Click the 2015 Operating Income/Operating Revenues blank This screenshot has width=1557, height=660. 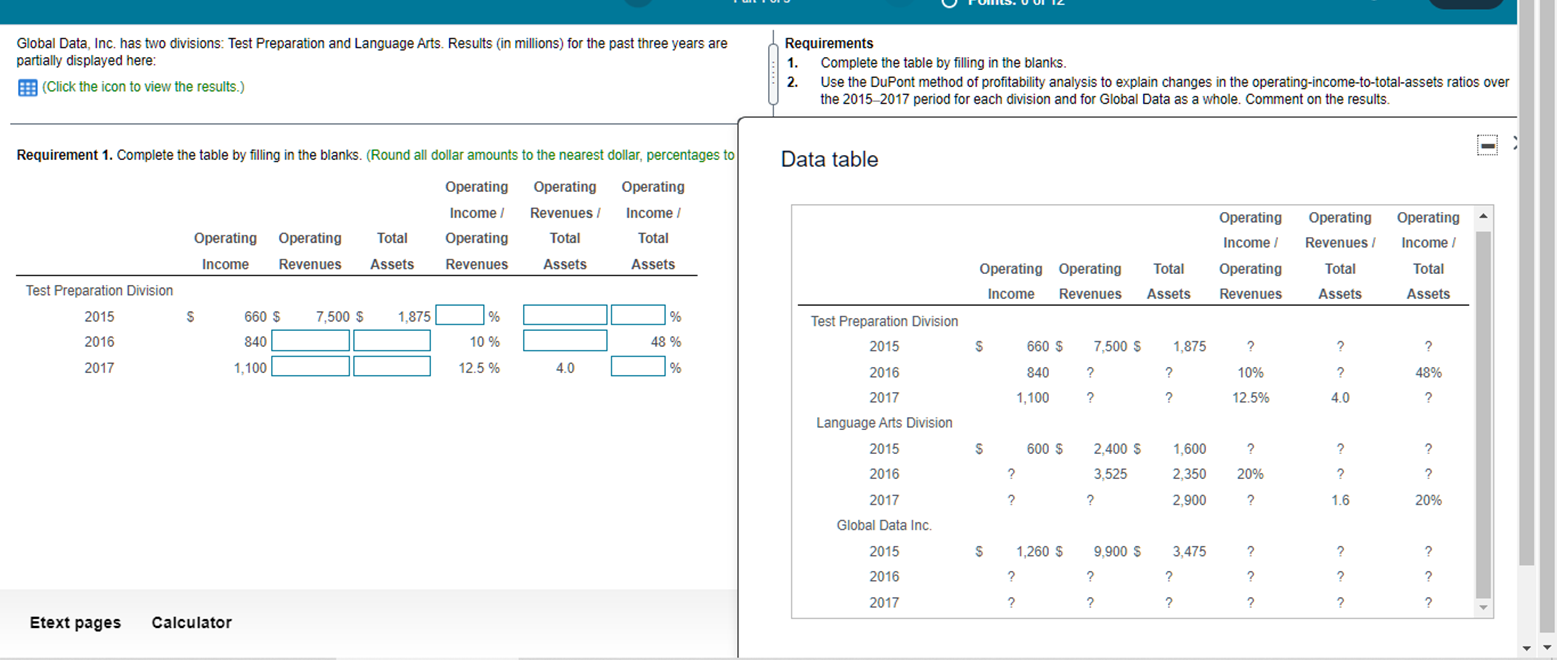459,315
